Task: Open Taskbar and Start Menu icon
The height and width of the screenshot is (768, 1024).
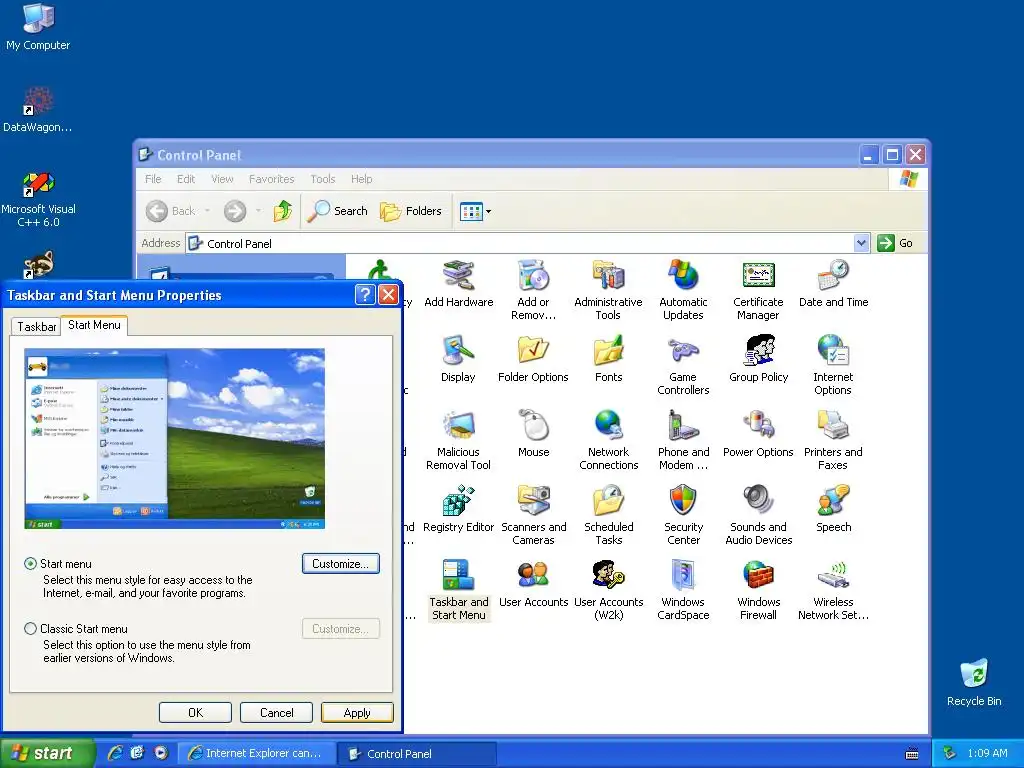Action: point(458,590)
